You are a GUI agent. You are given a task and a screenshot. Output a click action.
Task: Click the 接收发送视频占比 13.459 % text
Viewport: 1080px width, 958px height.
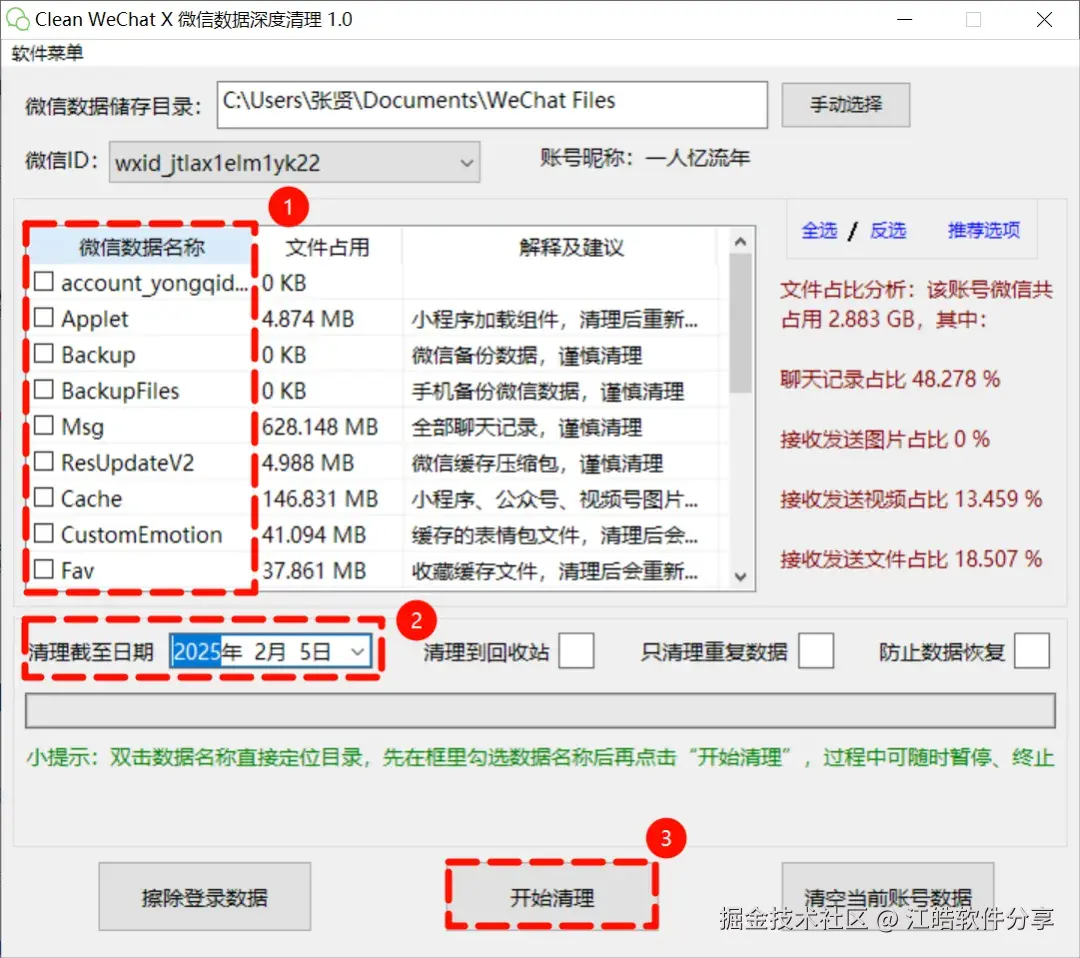click(x=911, y=499)
